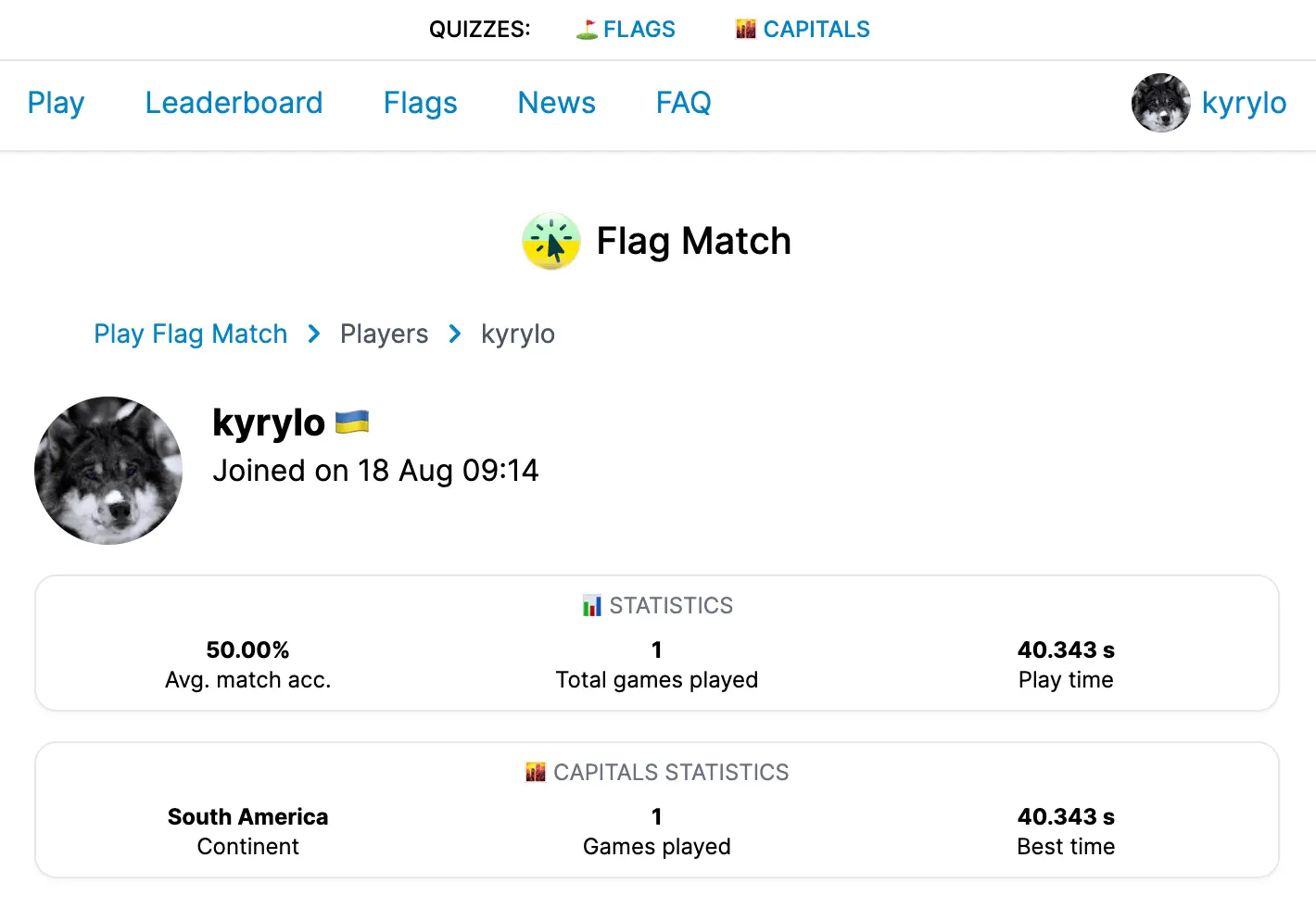Click the wolf avatar in the navigation bar
This screenshot has height=921, width=1316.
click(1160, 103)
